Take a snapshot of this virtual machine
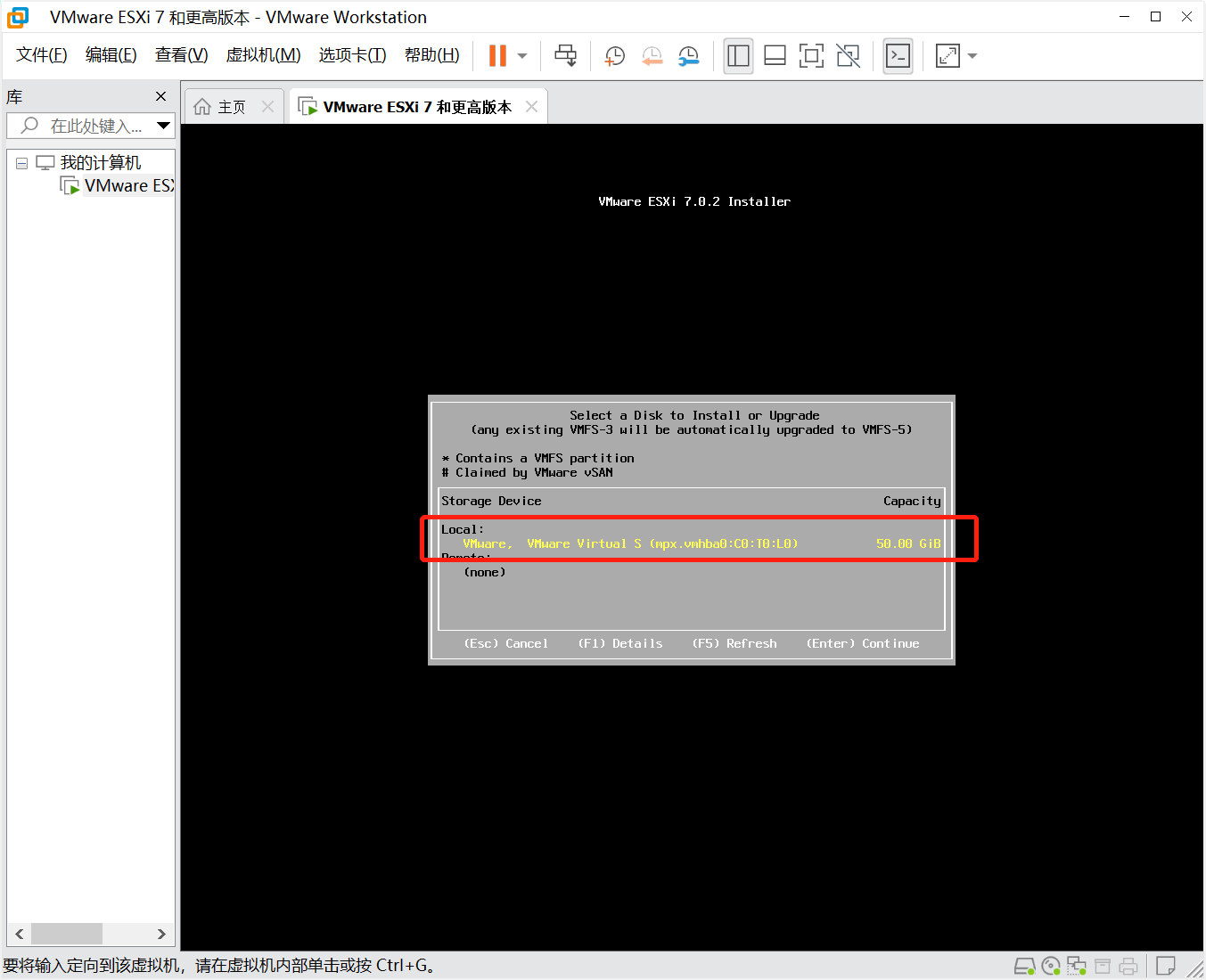Image resolution: width=1206 pixels, height=980 pixels. 615,55
